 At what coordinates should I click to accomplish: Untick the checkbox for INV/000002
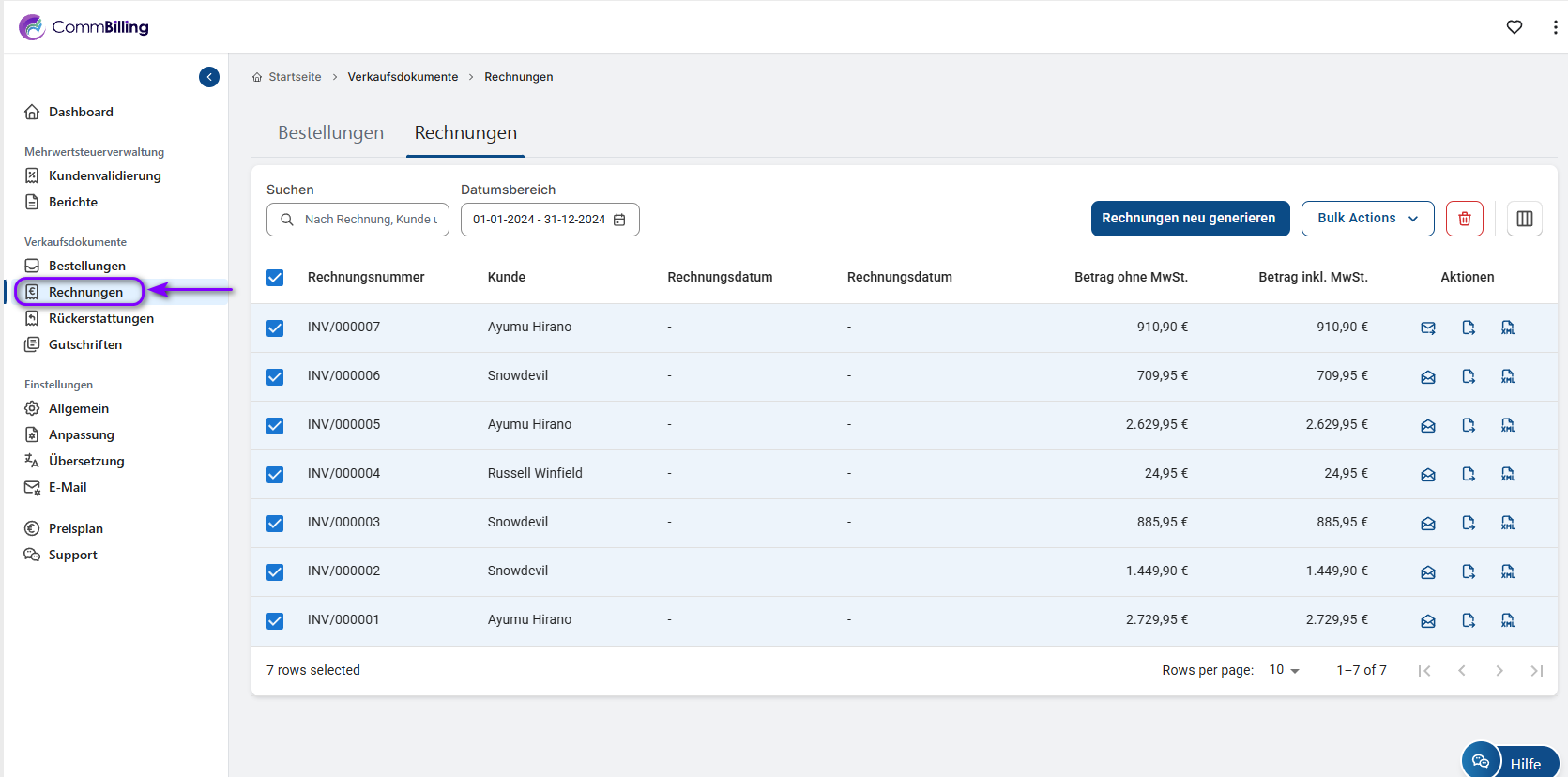coord(275,572)
